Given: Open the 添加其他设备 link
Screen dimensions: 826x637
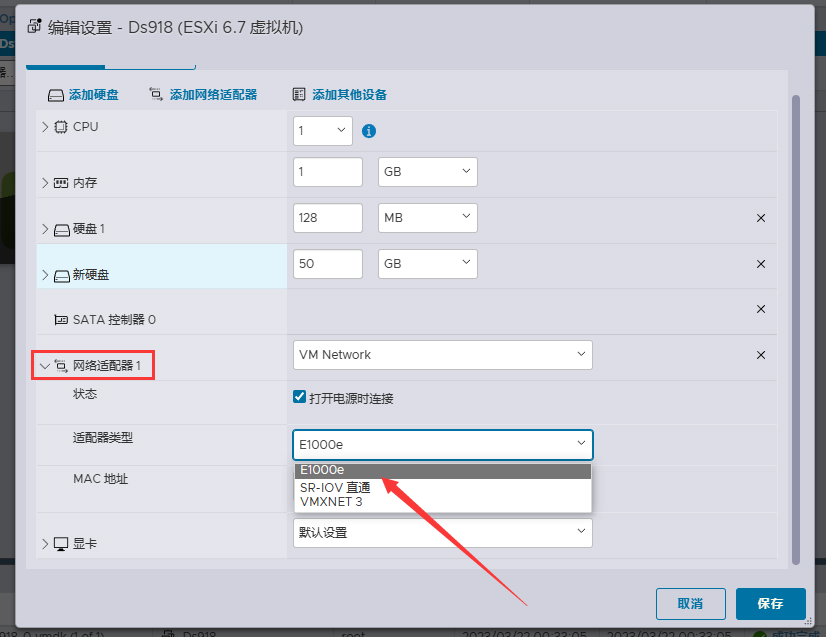Looking at the screenshot, I should coord(350,95).
